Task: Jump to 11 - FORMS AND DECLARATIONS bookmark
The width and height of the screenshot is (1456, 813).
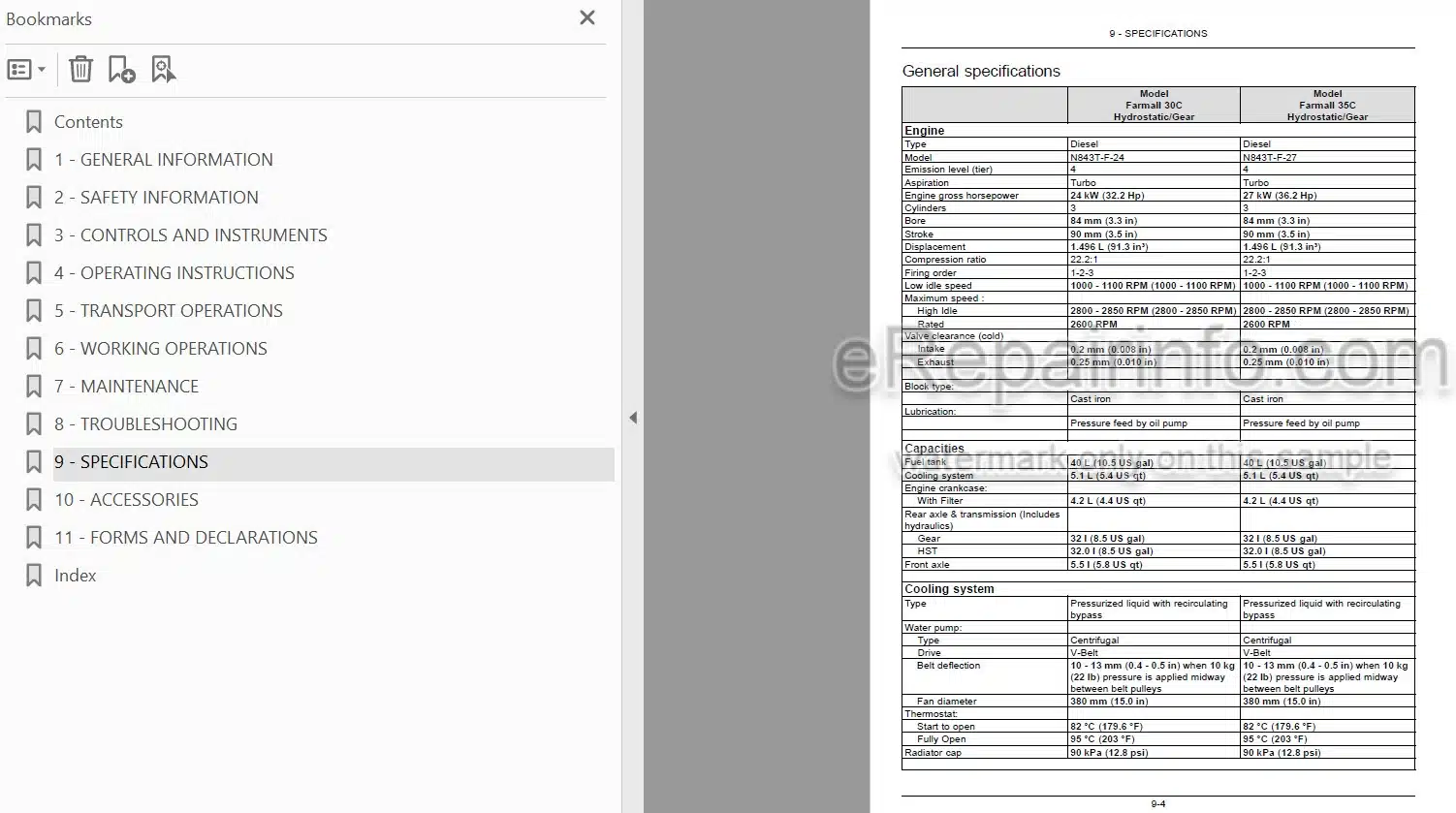Action: coord(186,538)
